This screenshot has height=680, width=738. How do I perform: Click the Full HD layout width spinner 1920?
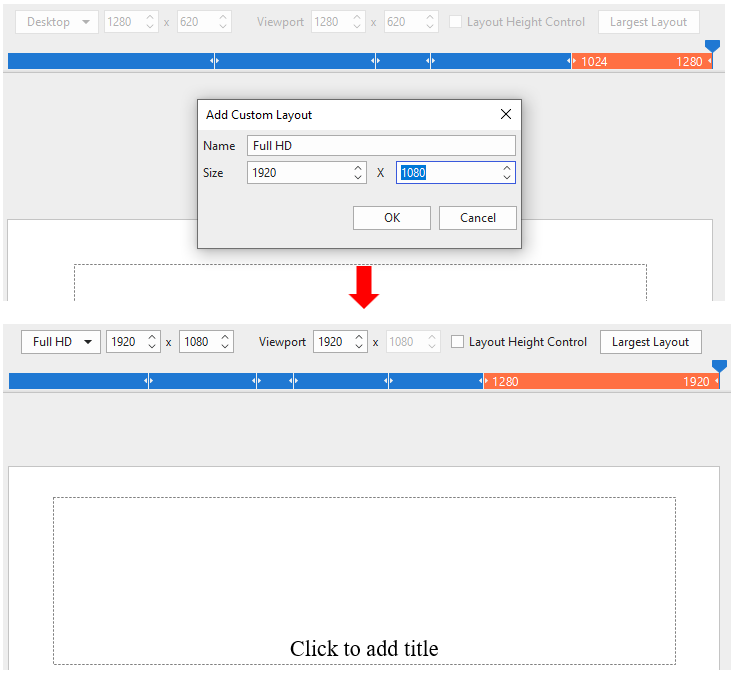tap(125, 342)
